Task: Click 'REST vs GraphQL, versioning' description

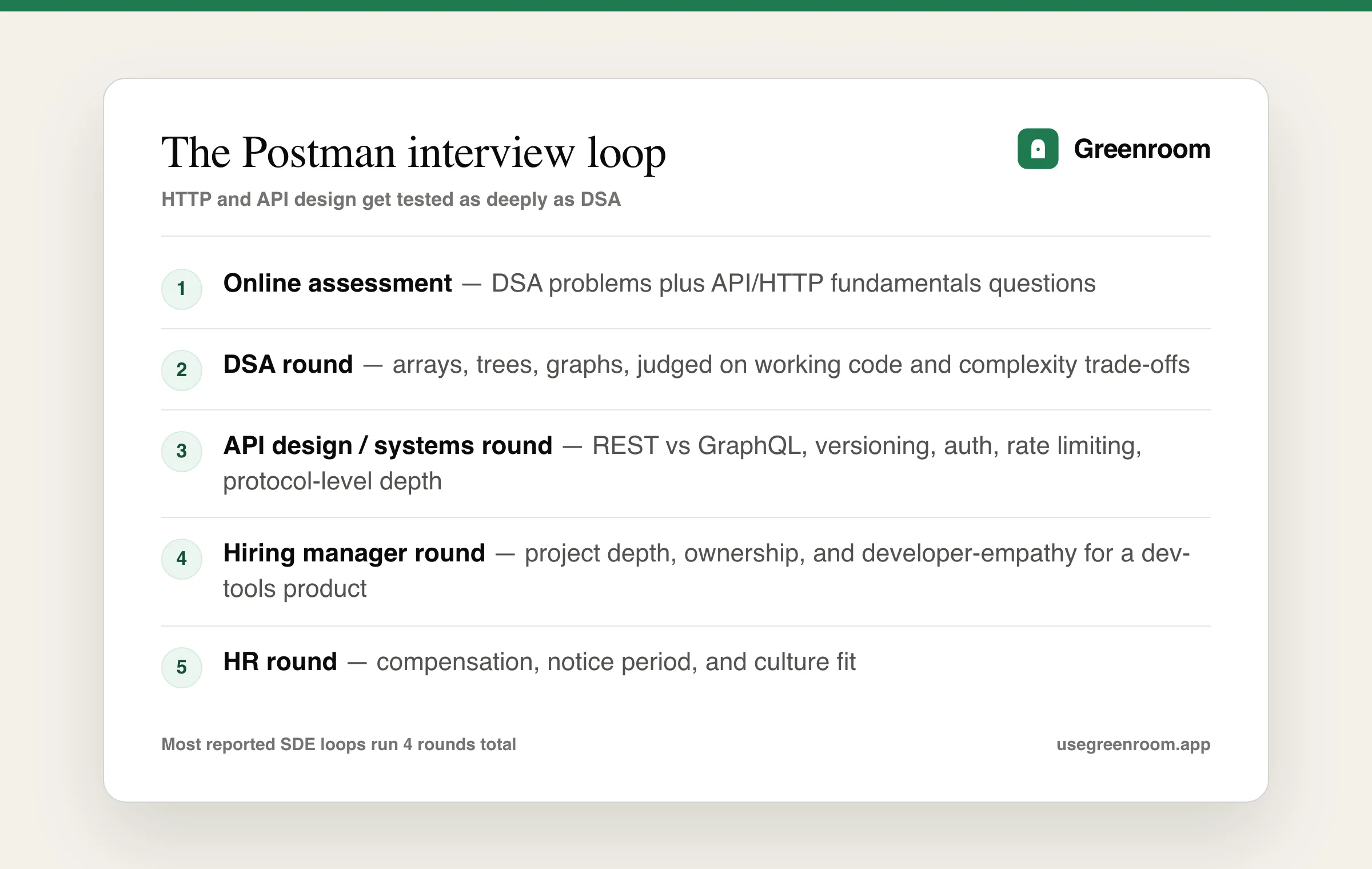Action: pyautogui.click(x=867, y=446)
